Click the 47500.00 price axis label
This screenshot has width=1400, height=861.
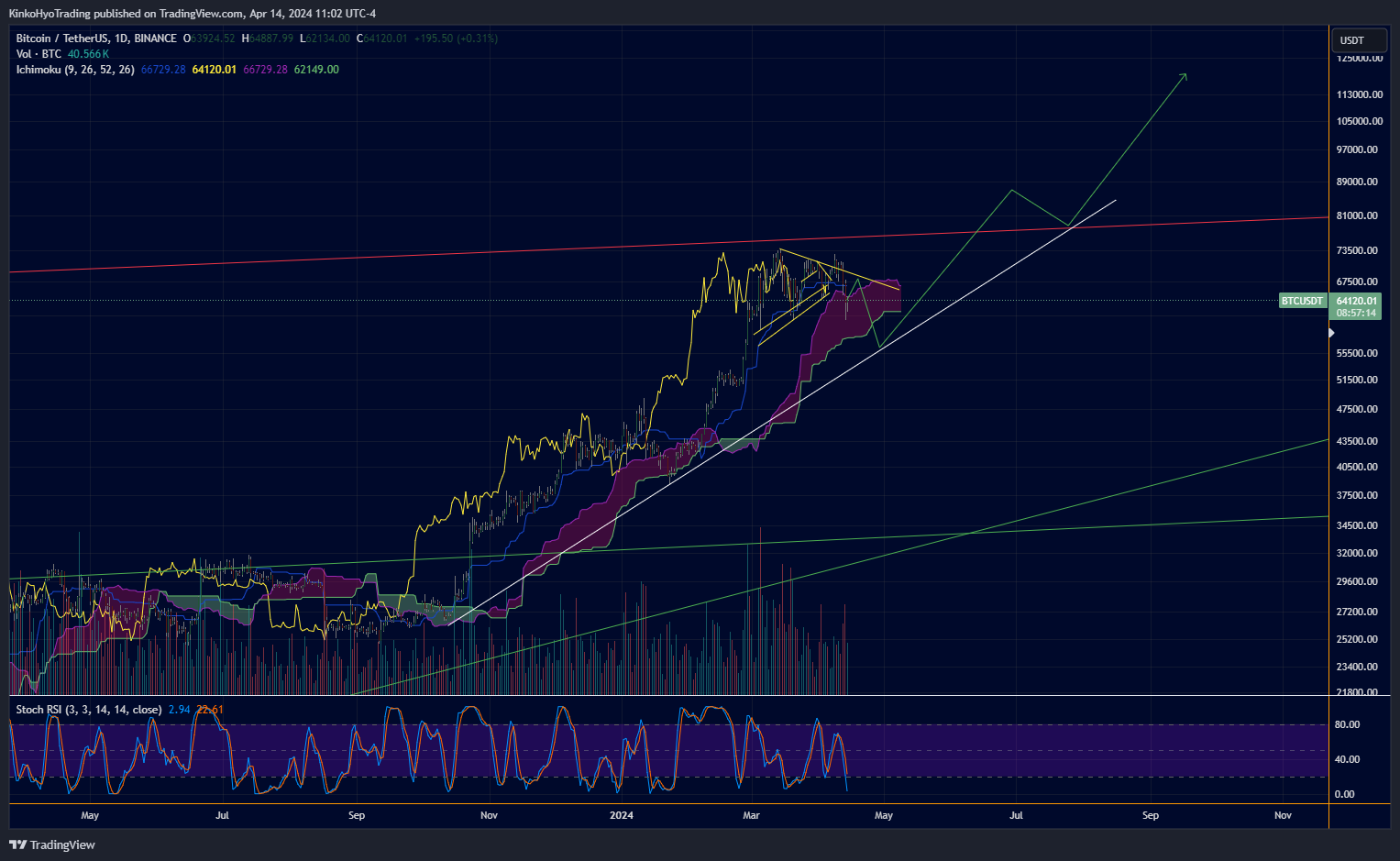1358,409
